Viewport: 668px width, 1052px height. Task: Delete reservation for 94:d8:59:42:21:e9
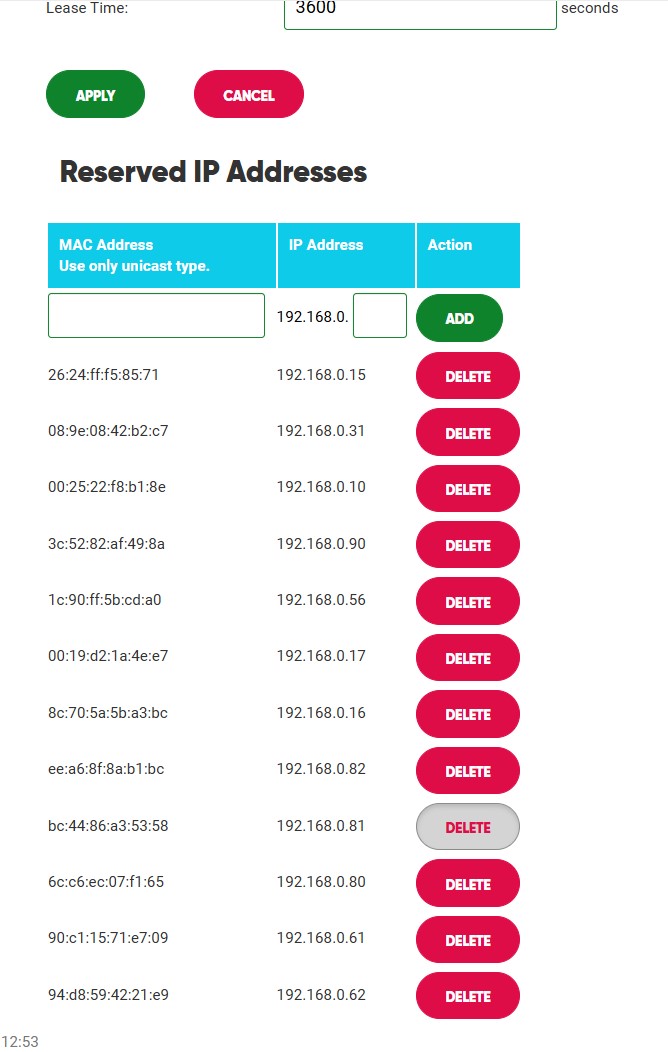[467, 996]
